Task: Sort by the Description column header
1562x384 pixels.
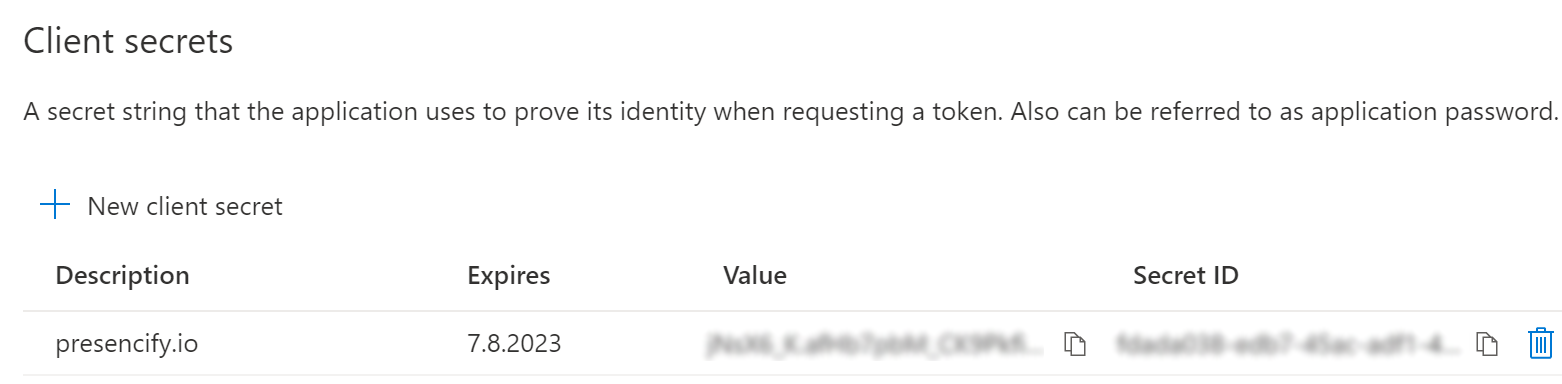Action: [x=122, y=275]
